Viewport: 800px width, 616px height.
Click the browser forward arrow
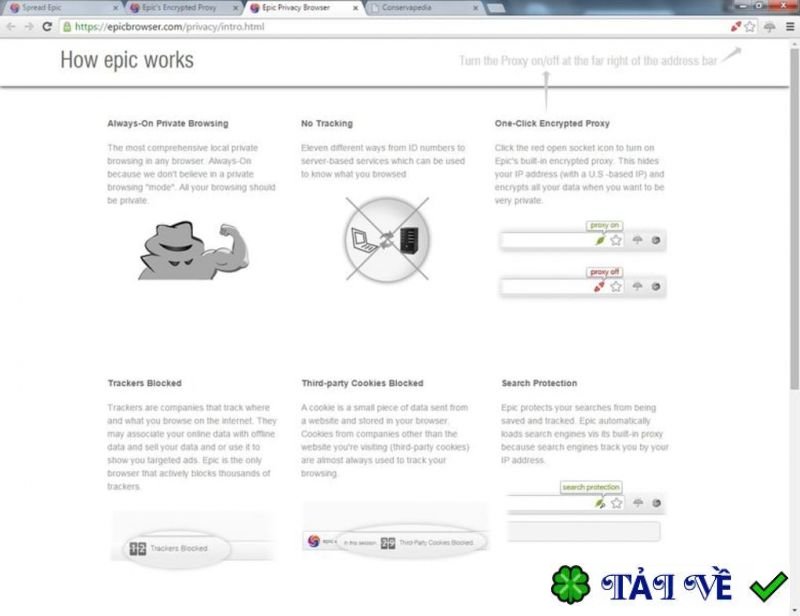[x=29, y=27]
